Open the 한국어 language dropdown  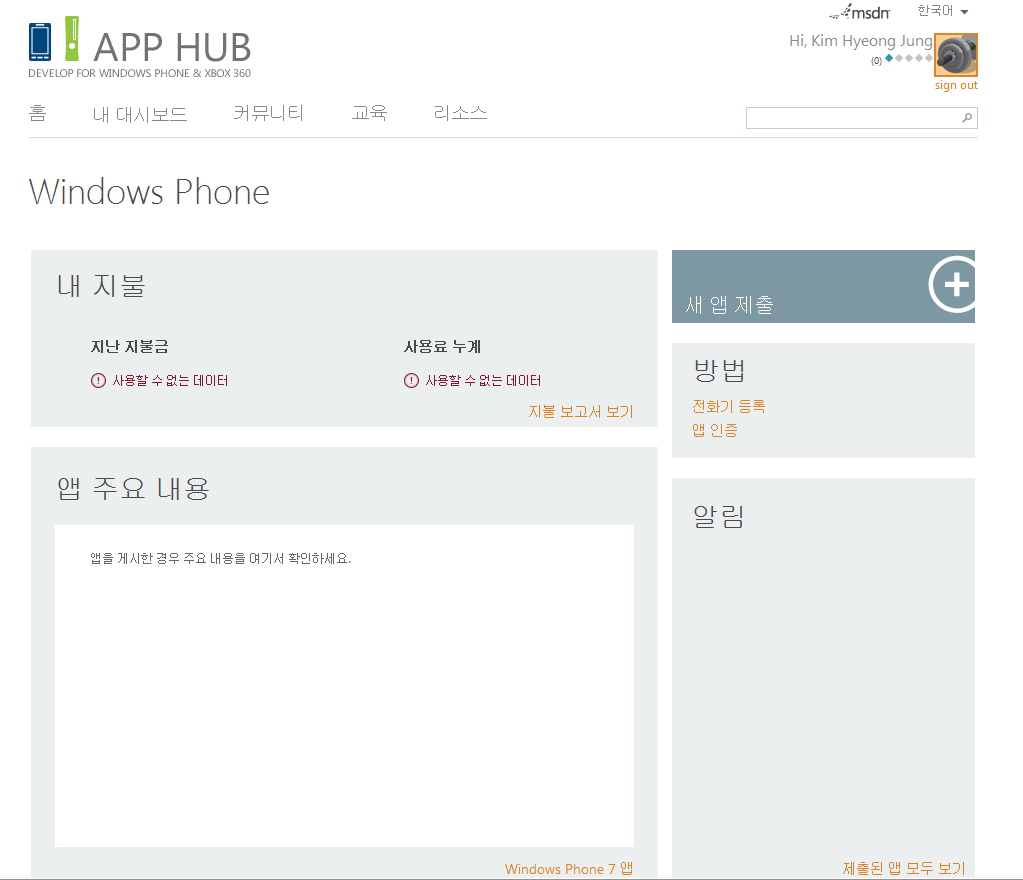click(x=943, y=11)
